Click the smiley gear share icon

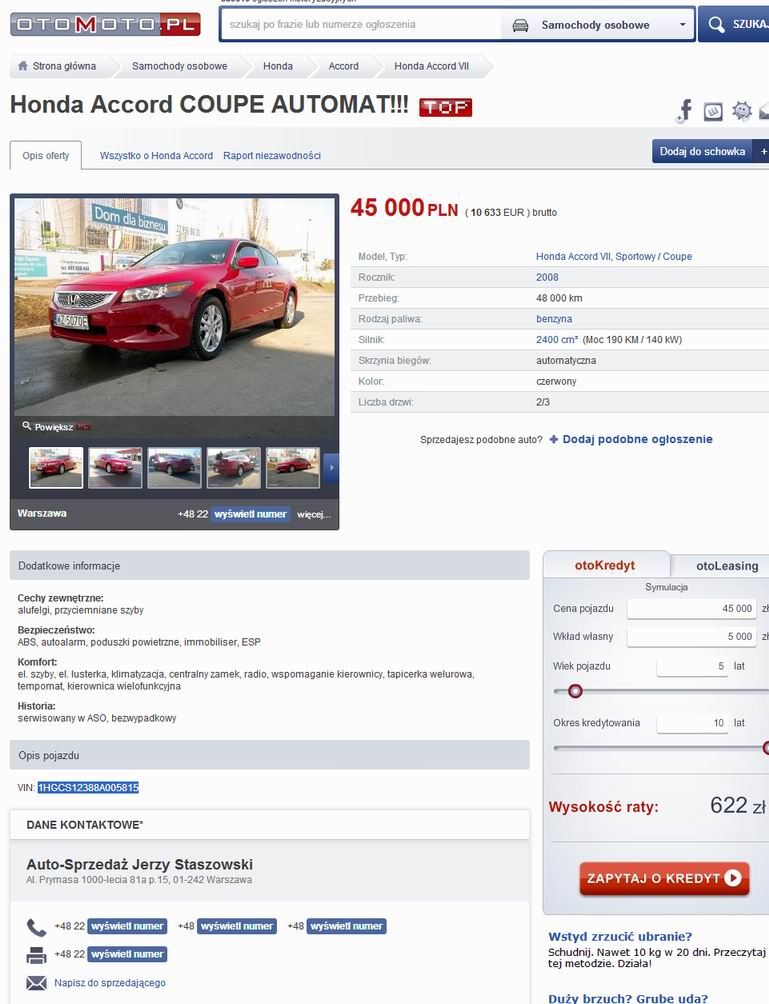click(742, 111)
